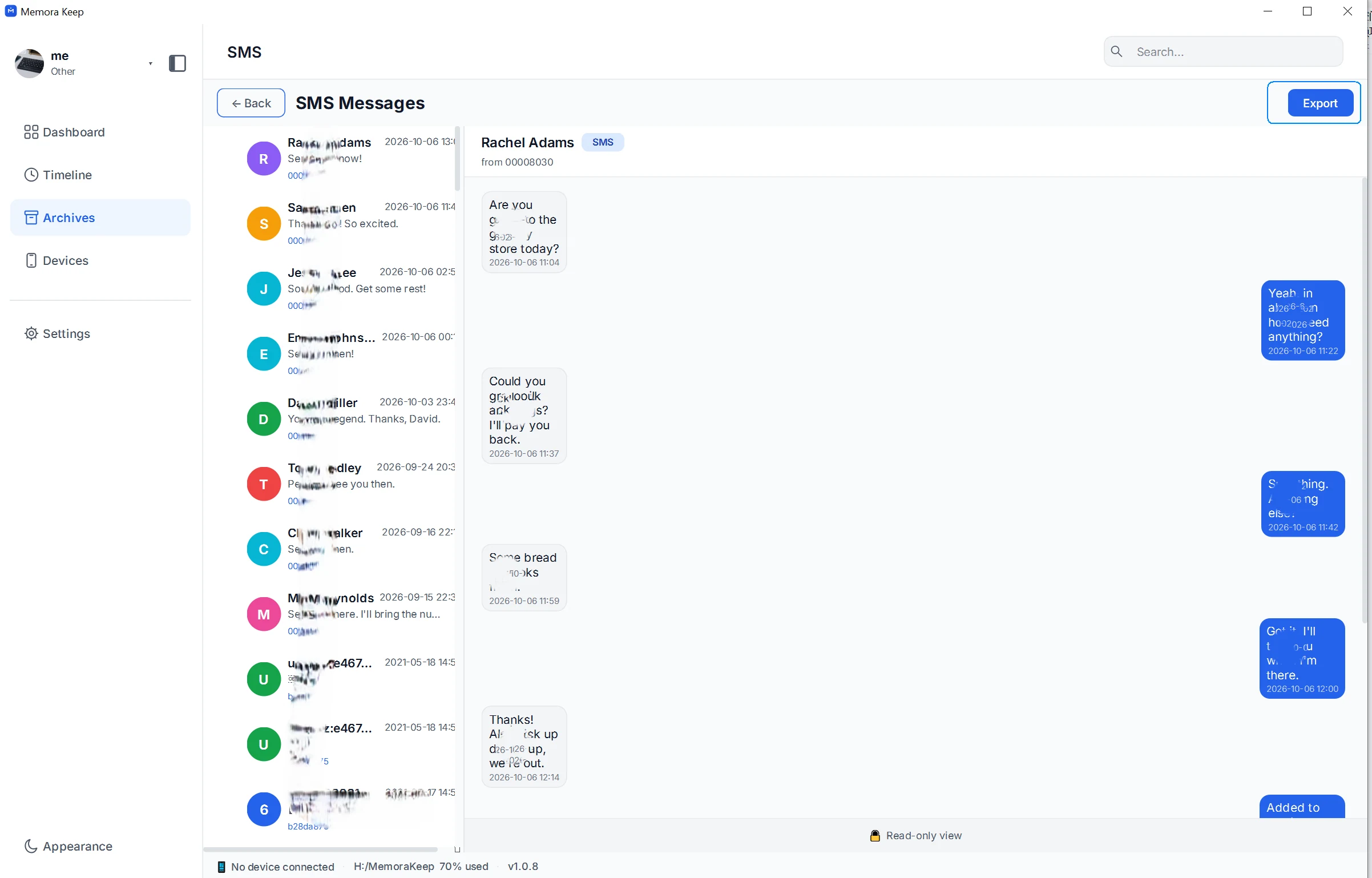Open the orange S avatar conversation

(264, 224)
